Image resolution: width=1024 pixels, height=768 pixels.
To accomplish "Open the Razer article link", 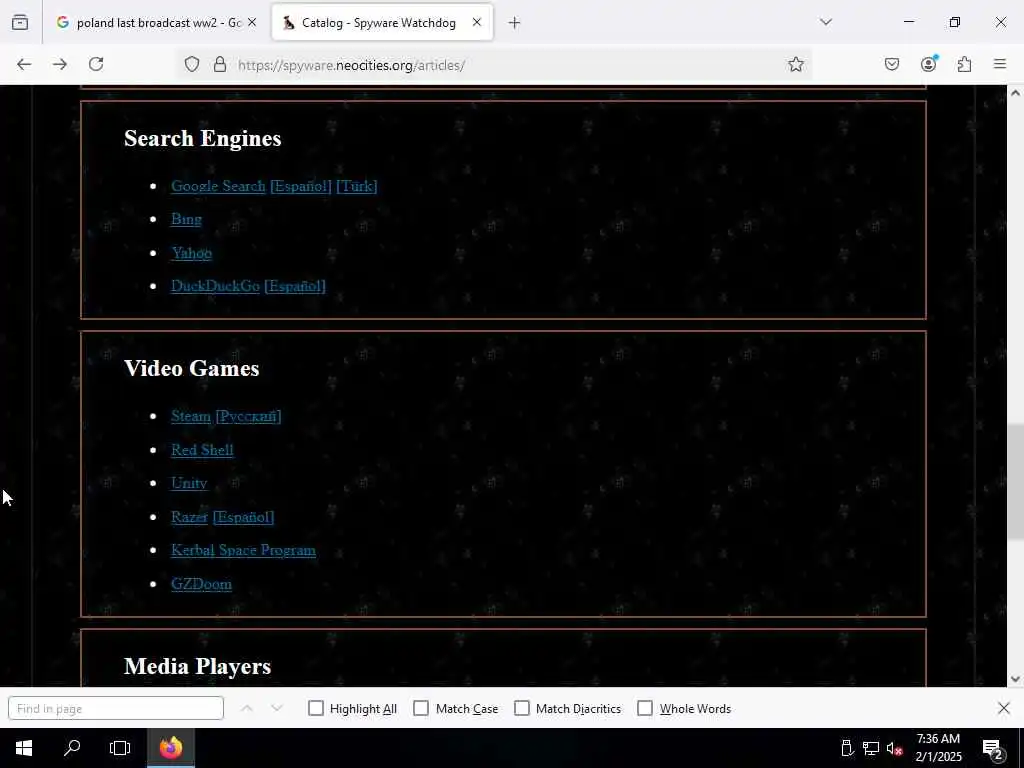I will coord(189,517).
